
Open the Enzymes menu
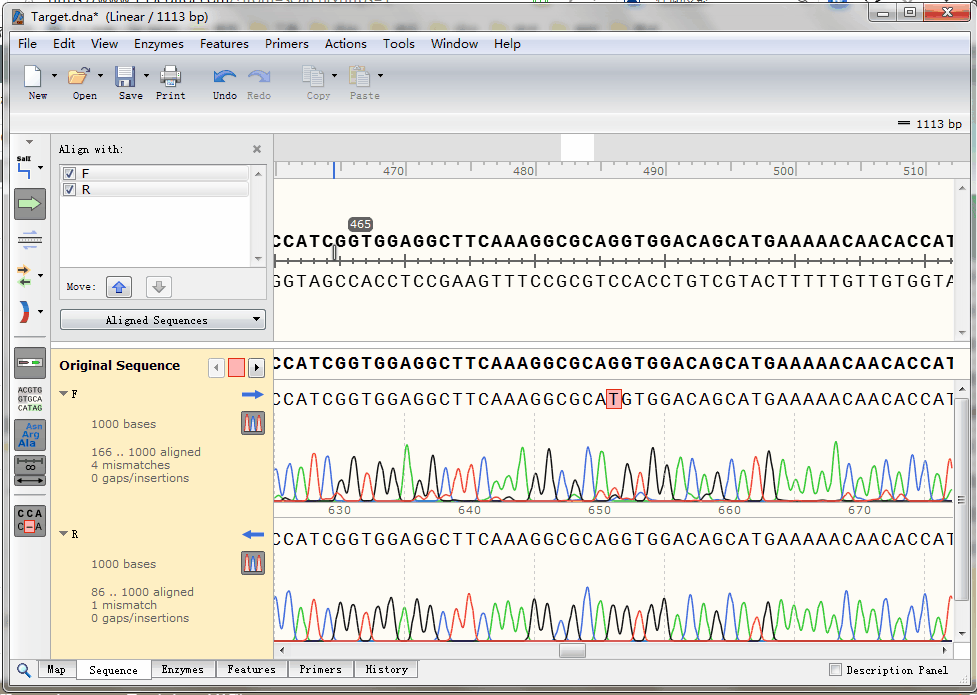(x=158, y=44)
